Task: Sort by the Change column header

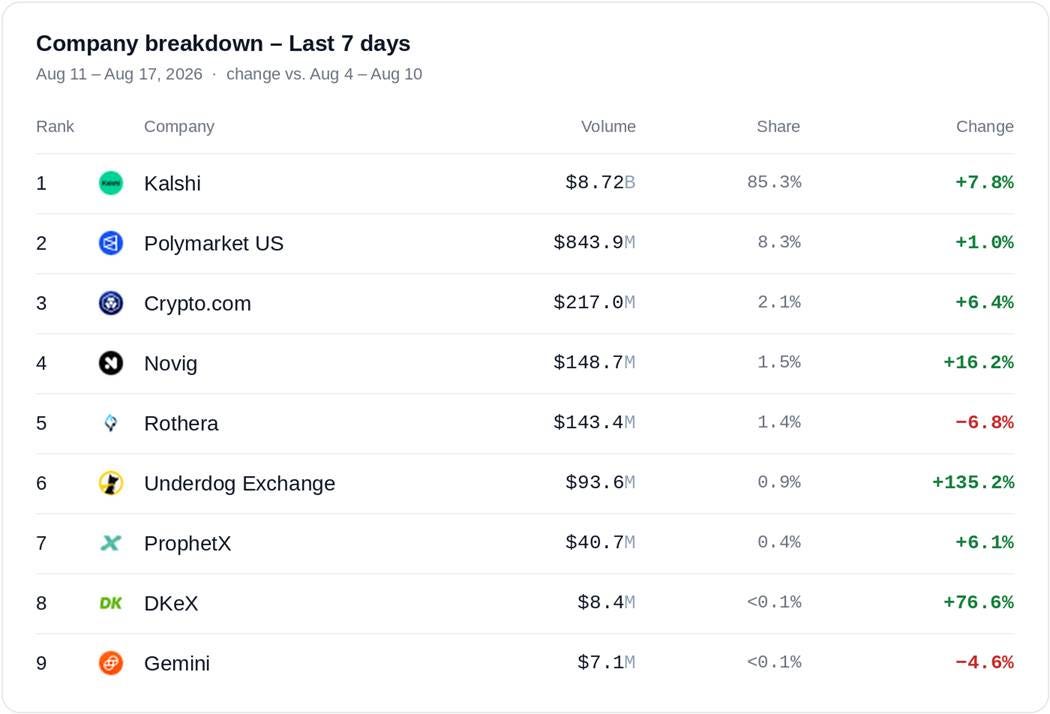Action: 984,127
